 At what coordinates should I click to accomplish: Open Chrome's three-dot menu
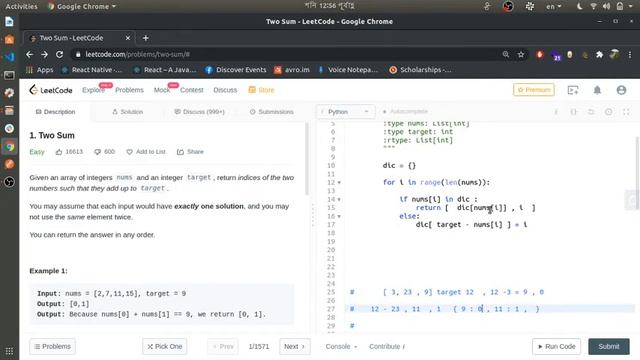pos(630,54)
